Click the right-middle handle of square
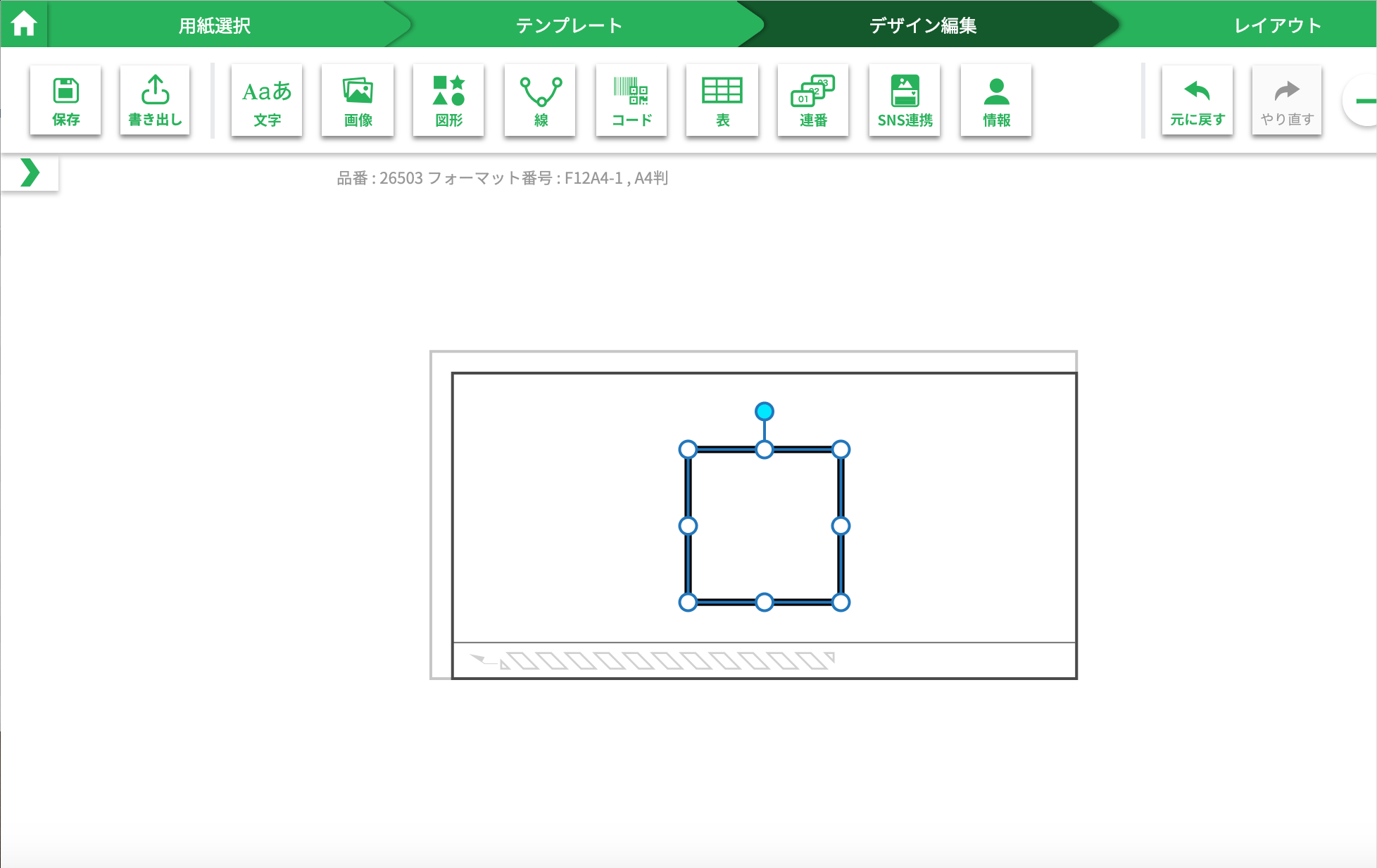Viewport: 1377px width, 868px height. coord(841,526)
